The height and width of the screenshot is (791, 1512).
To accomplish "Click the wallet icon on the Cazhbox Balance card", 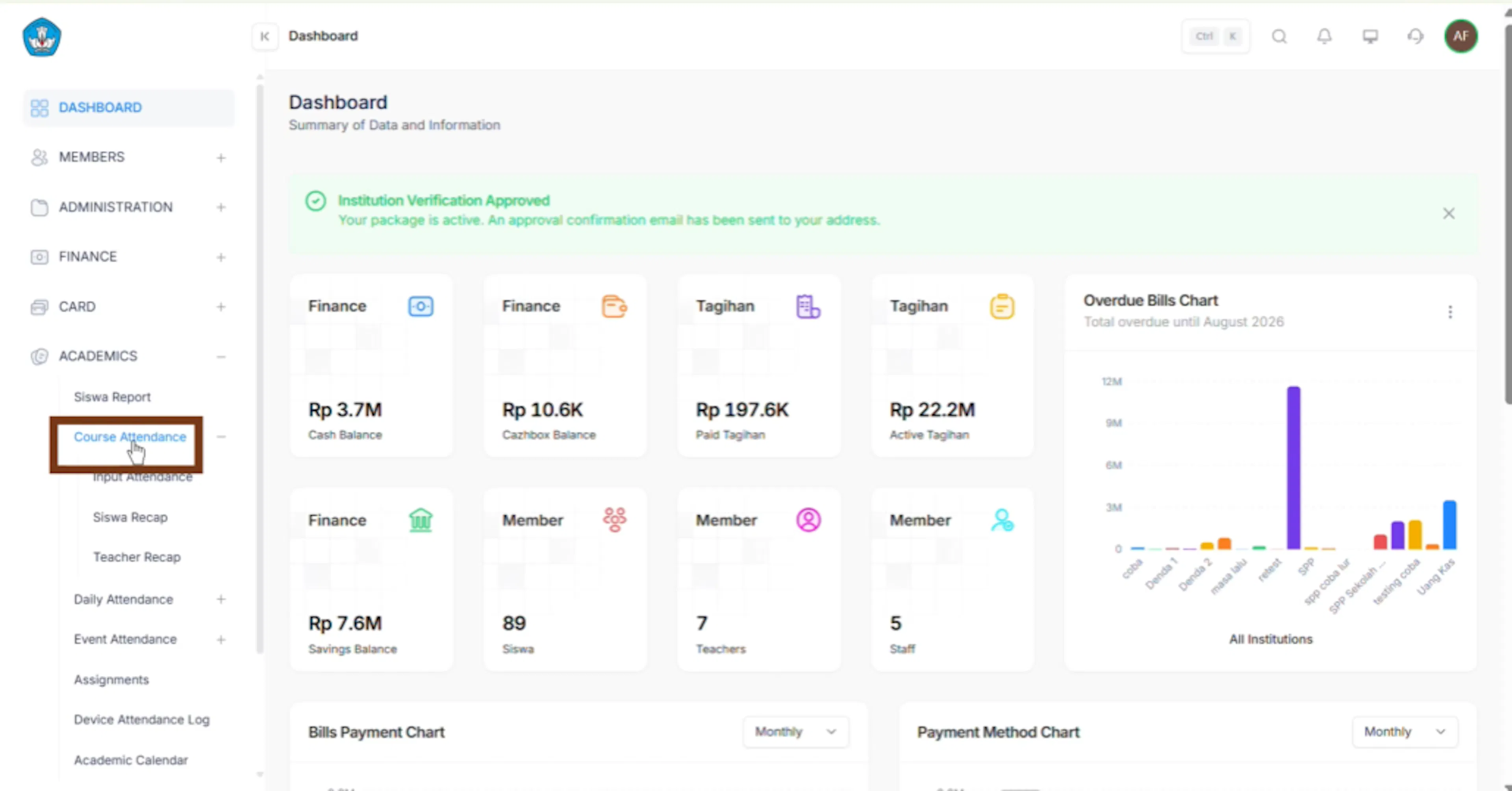I will (614, 306).
